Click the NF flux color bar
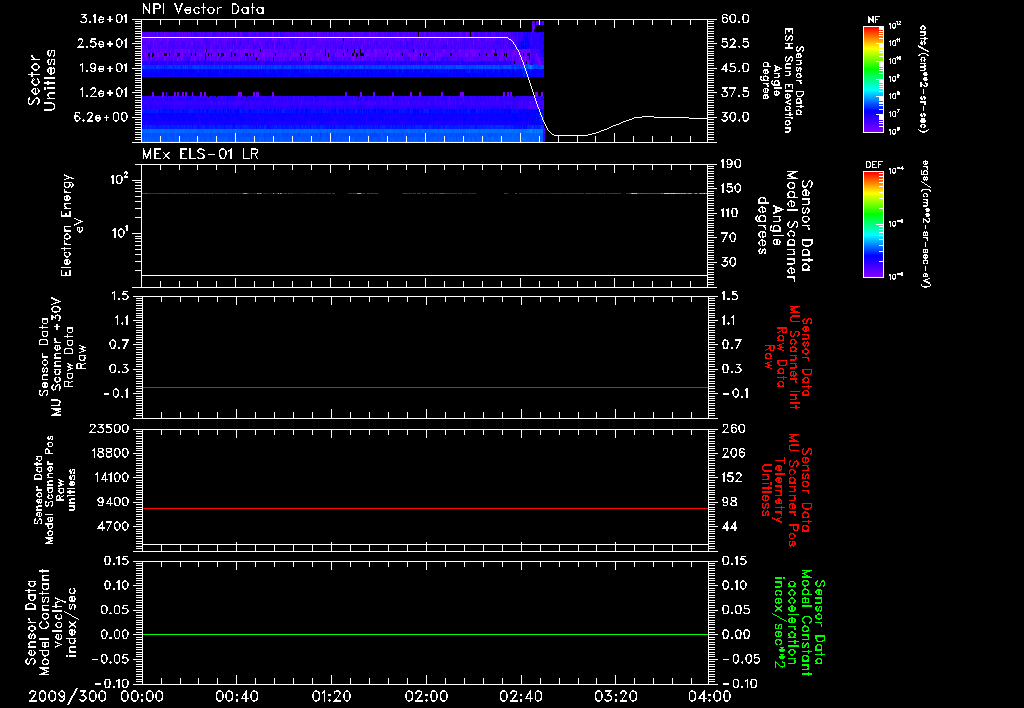Screen dimensions: 1024x708 tap(873, 78)
